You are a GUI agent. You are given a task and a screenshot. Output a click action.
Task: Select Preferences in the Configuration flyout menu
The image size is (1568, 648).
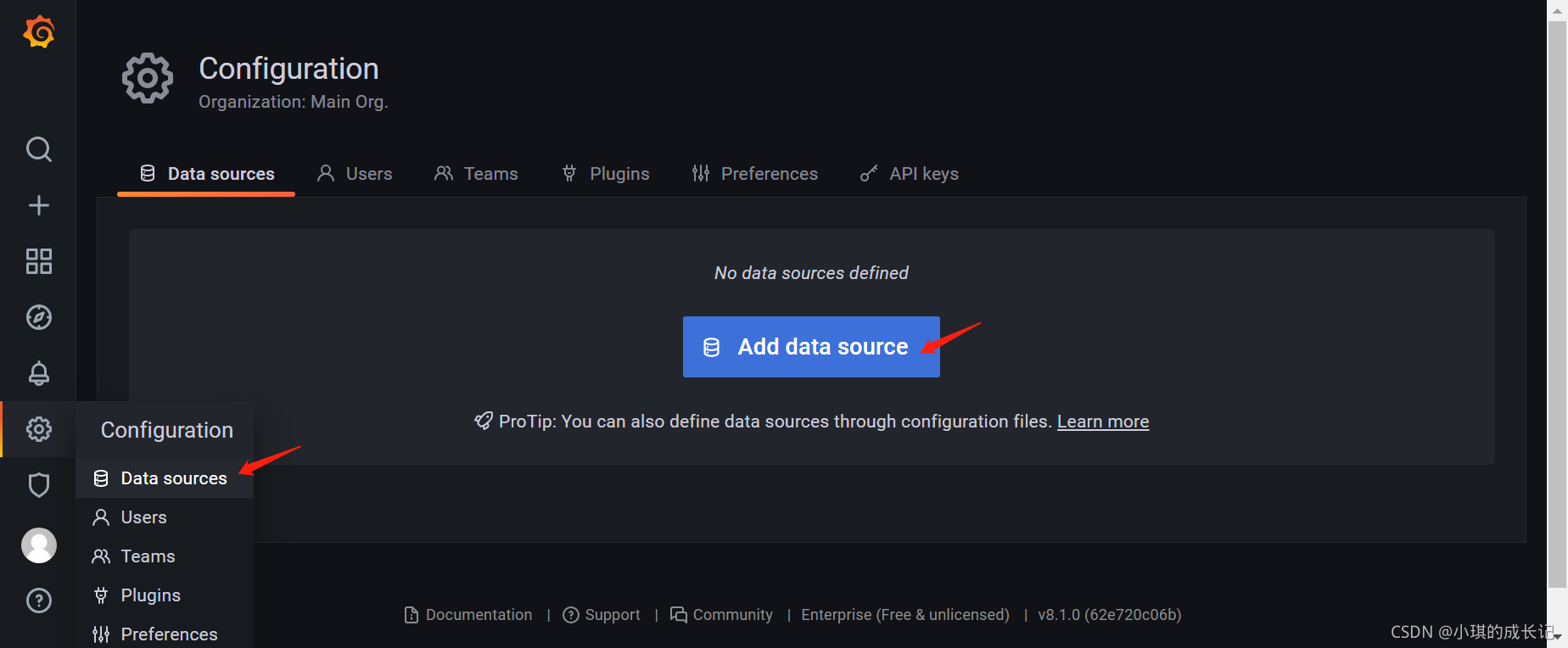pyautogui.click(x=165, y=634)
